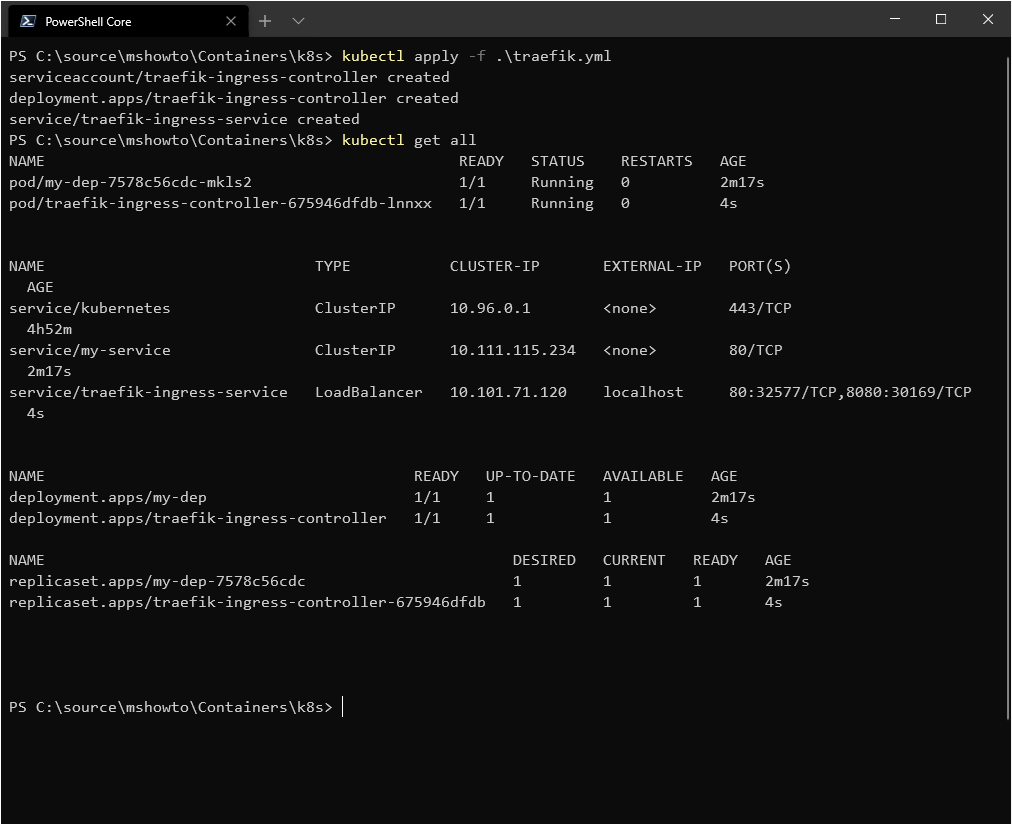
Task: Click 'service/traefik-ingress-service created' output line
Action: [184, 119]
